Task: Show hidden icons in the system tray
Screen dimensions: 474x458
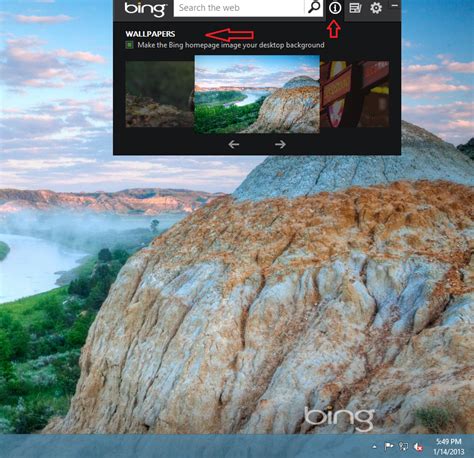Action: [375, 447]
